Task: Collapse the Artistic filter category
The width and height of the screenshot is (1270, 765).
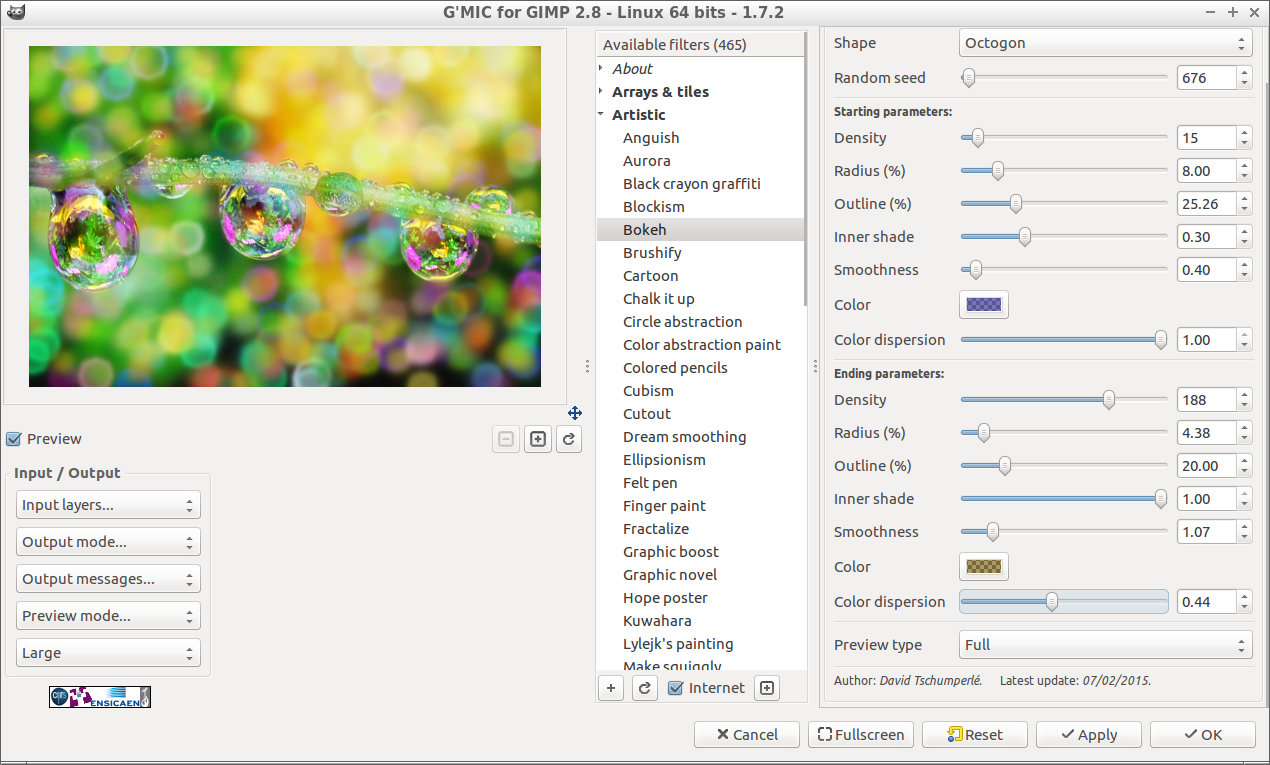Action: click(x=601, y=115)
